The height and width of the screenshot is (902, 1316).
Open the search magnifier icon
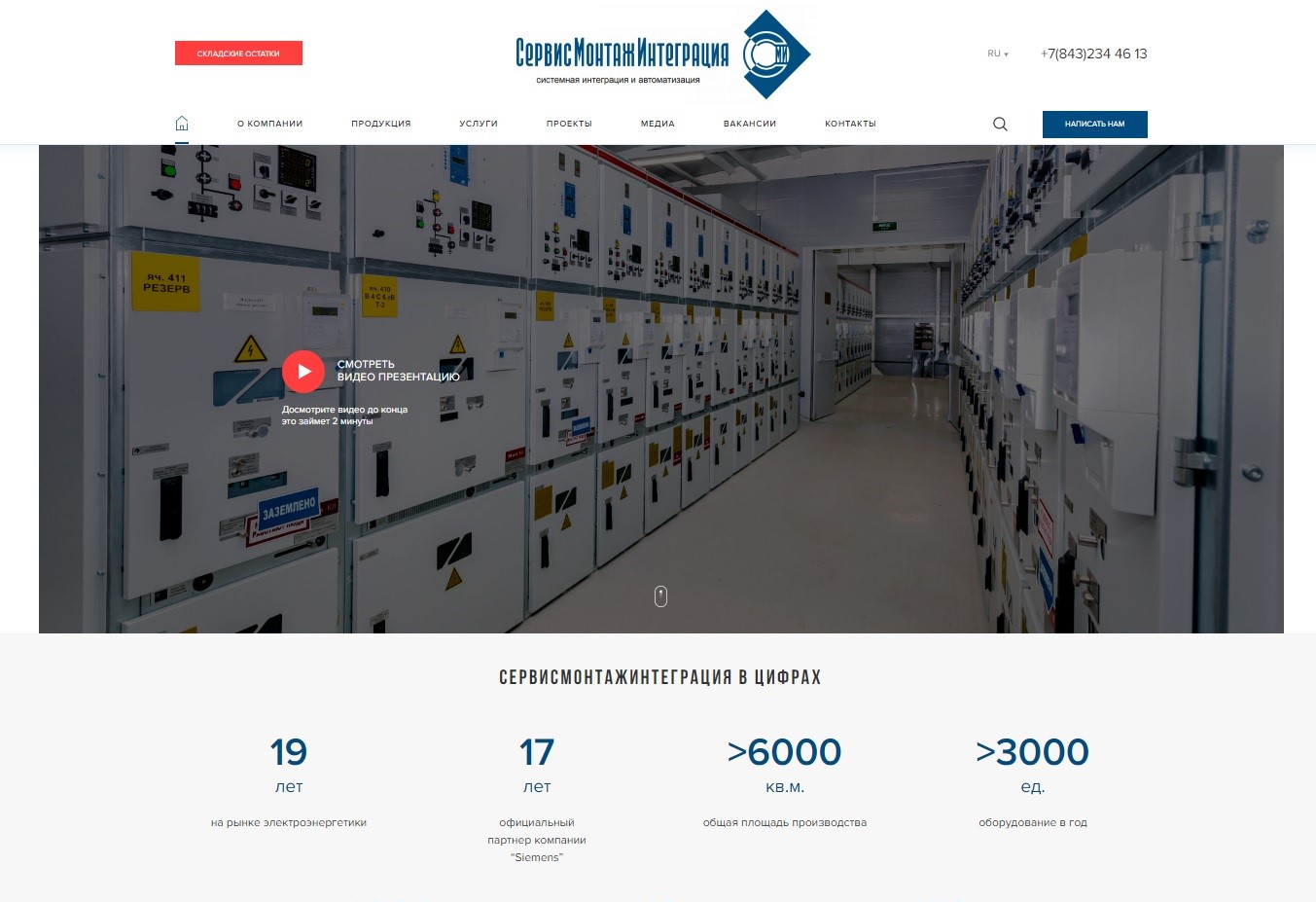point(1000,125)
